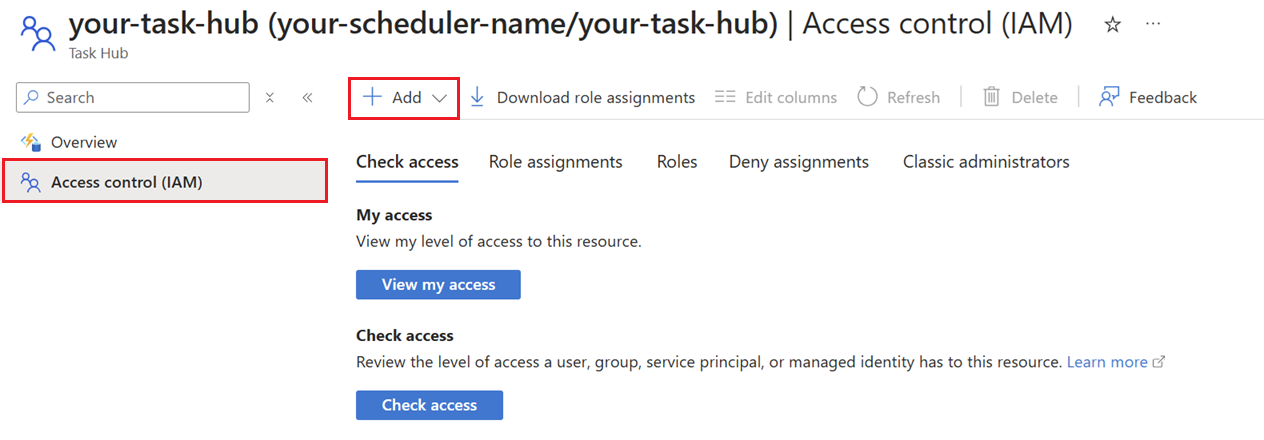Switch to the Role assignments tab
This screenshot has height=440, width=1264.
pos(555,162)
